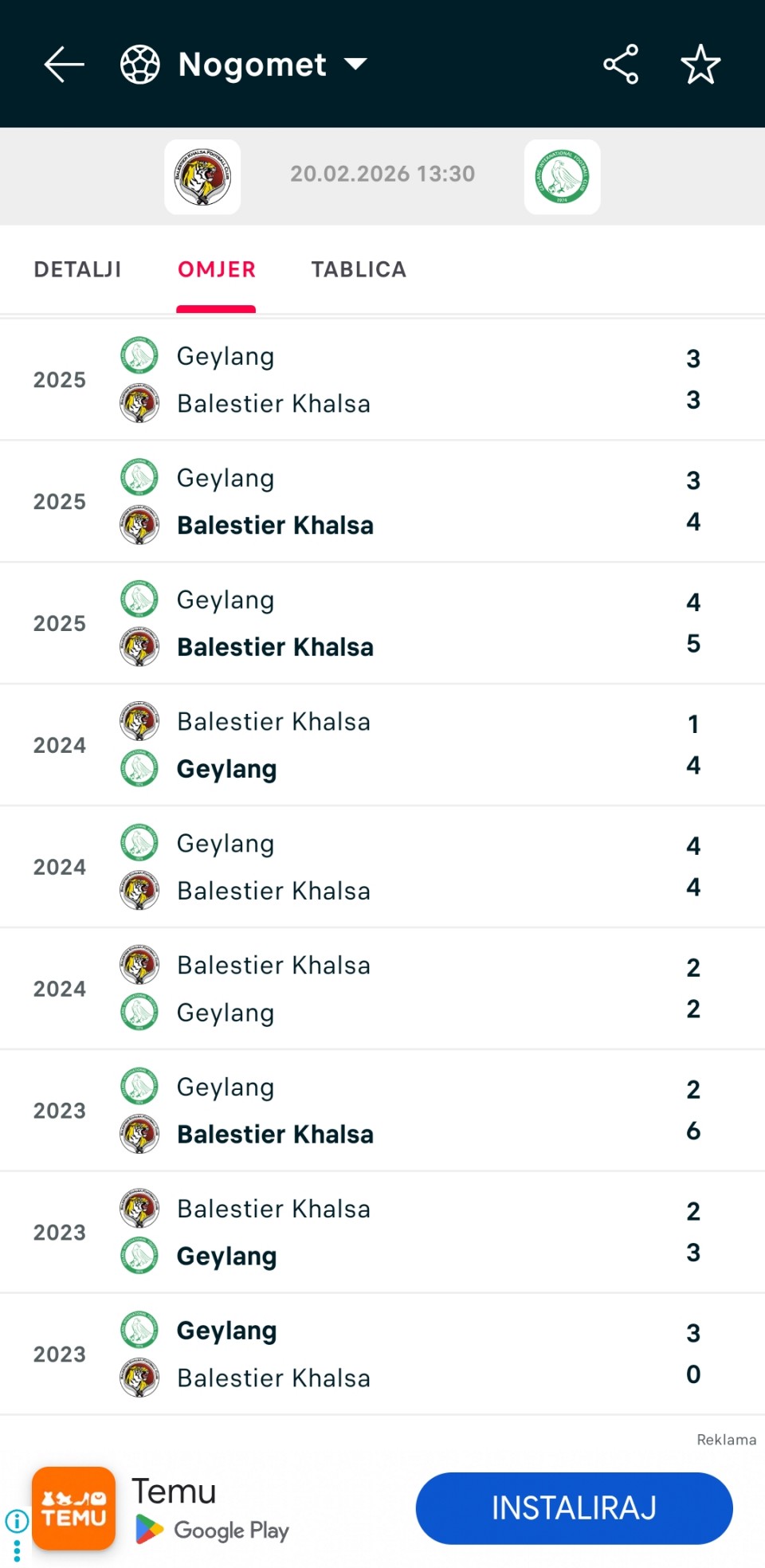Screen dimensions: 765x1568
Task: Select the 2023 match Balestier won 6-2
Action: point(382,1111)
